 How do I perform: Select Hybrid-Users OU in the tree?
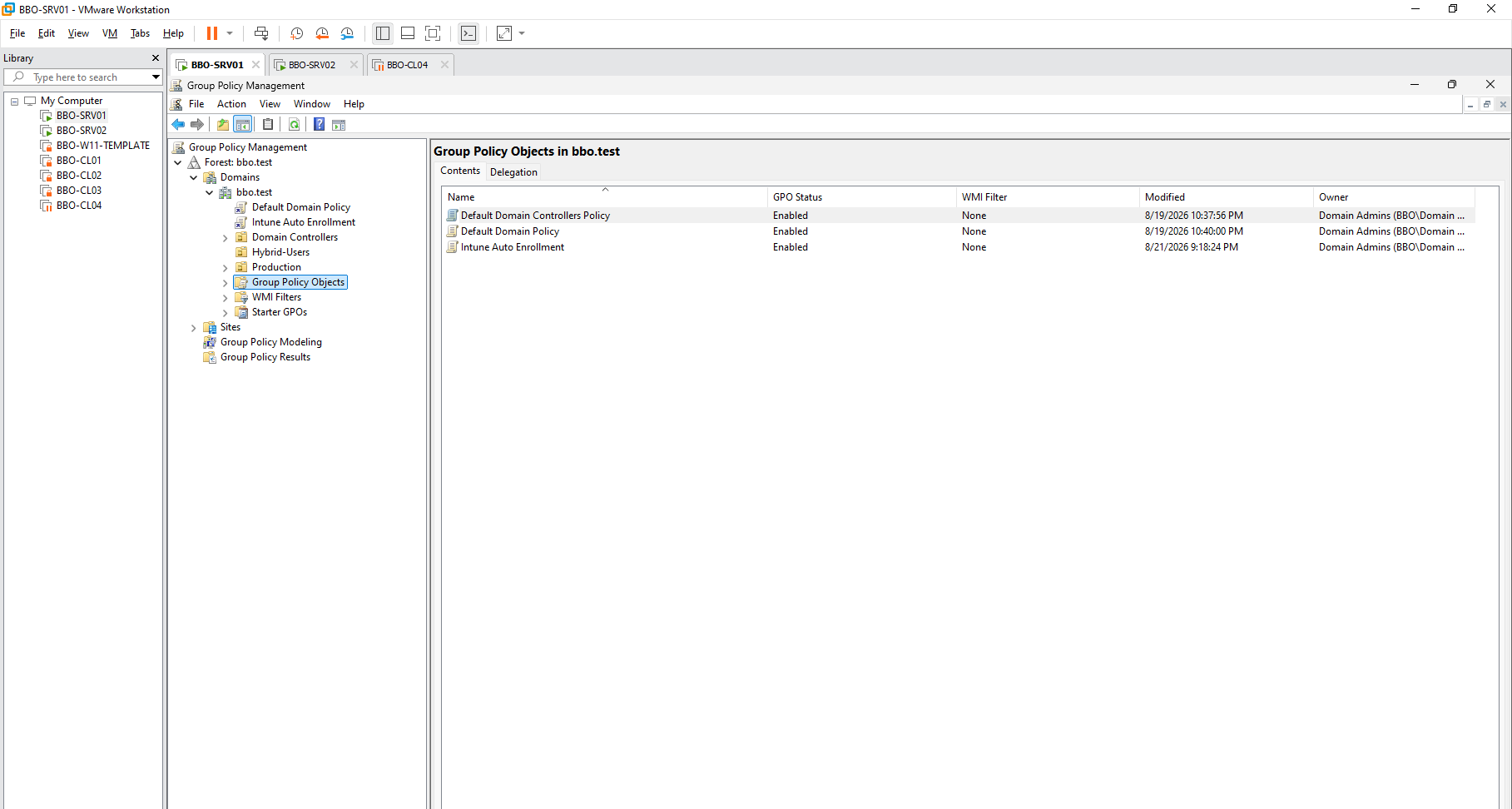pos(280,252)
